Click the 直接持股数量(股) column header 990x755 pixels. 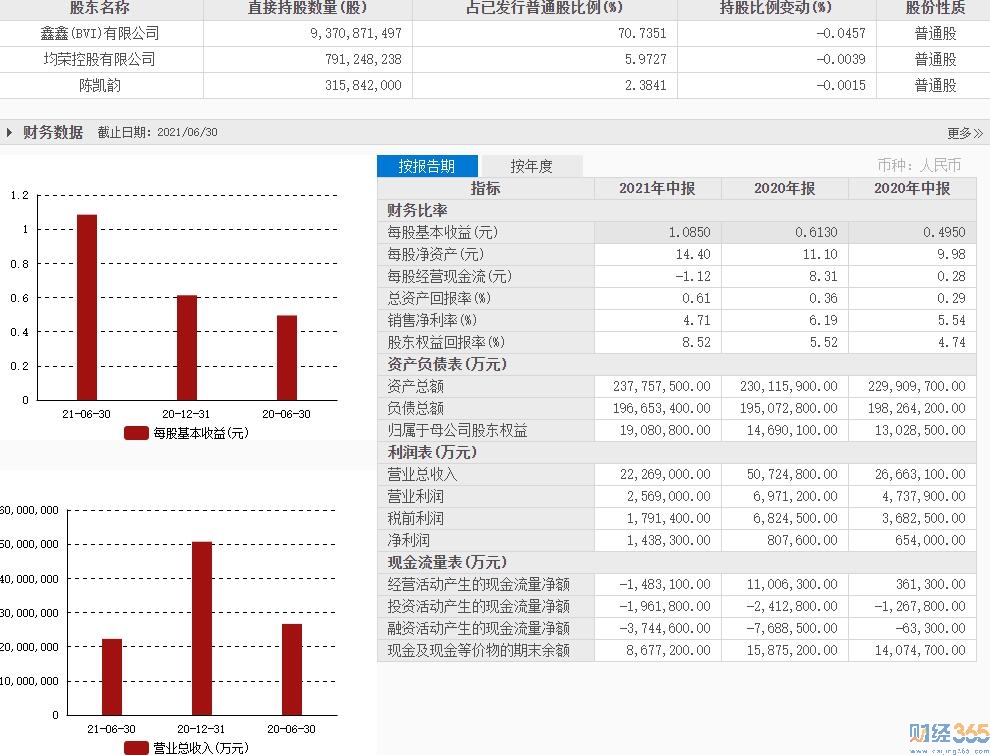point(307,8)
